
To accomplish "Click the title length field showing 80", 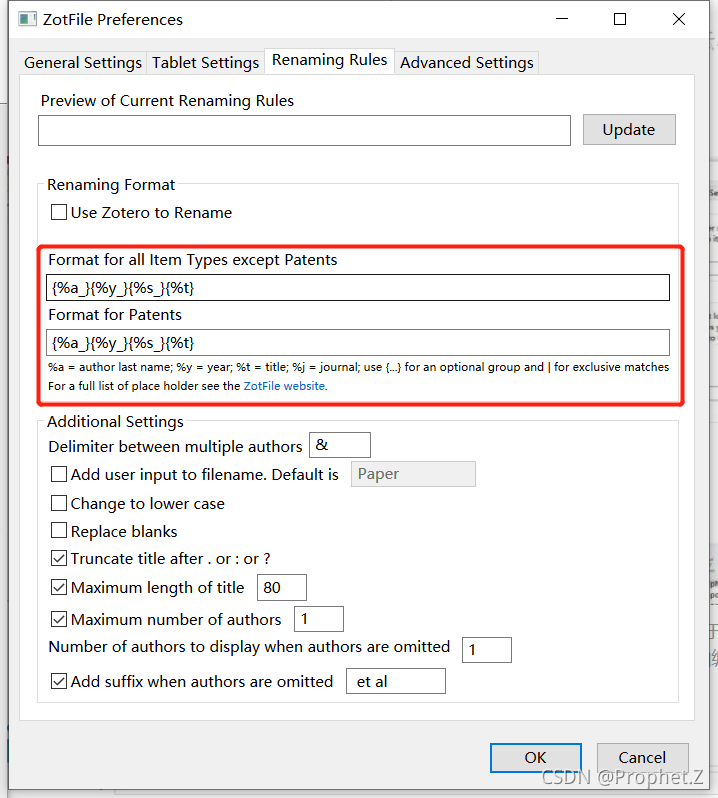I will coord(282,587).
